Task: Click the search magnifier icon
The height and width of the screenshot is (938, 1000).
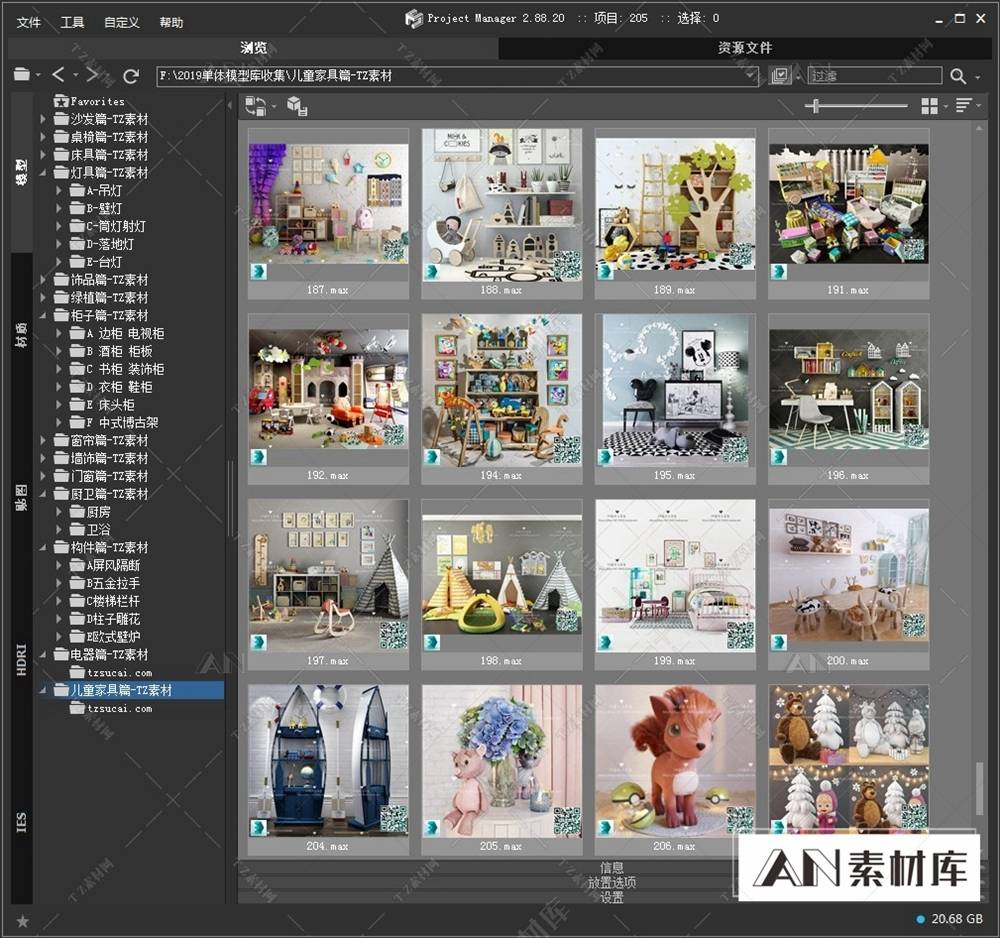Action: (x=957, y=76)
